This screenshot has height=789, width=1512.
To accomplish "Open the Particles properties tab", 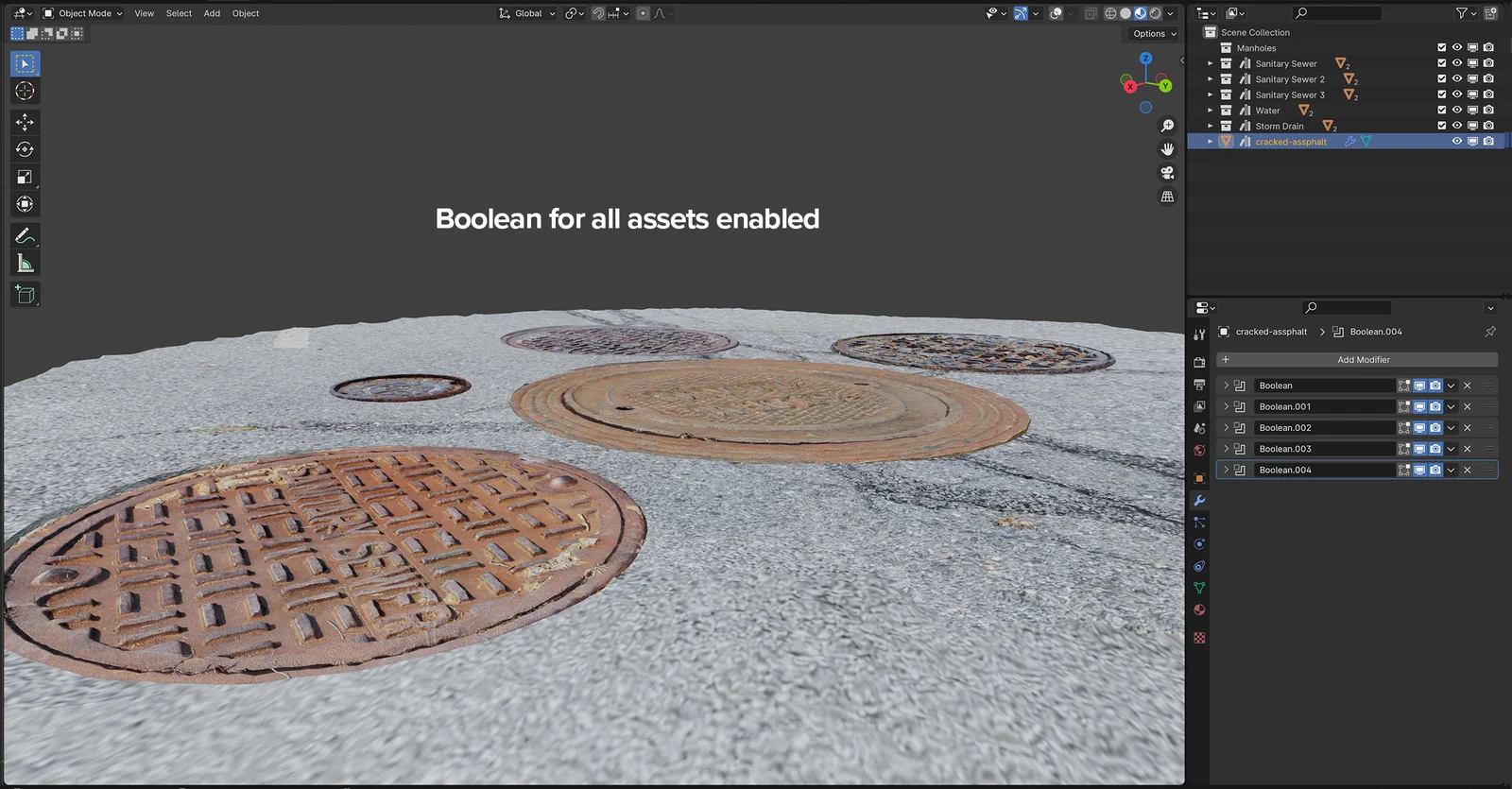I will [x=1199, y=523].
